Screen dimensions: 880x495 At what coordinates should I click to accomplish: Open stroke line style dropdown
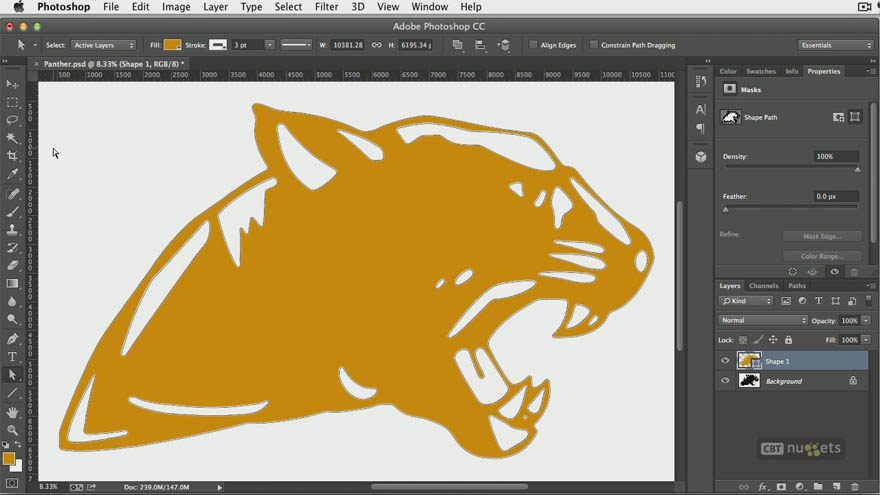coord(296,45)
